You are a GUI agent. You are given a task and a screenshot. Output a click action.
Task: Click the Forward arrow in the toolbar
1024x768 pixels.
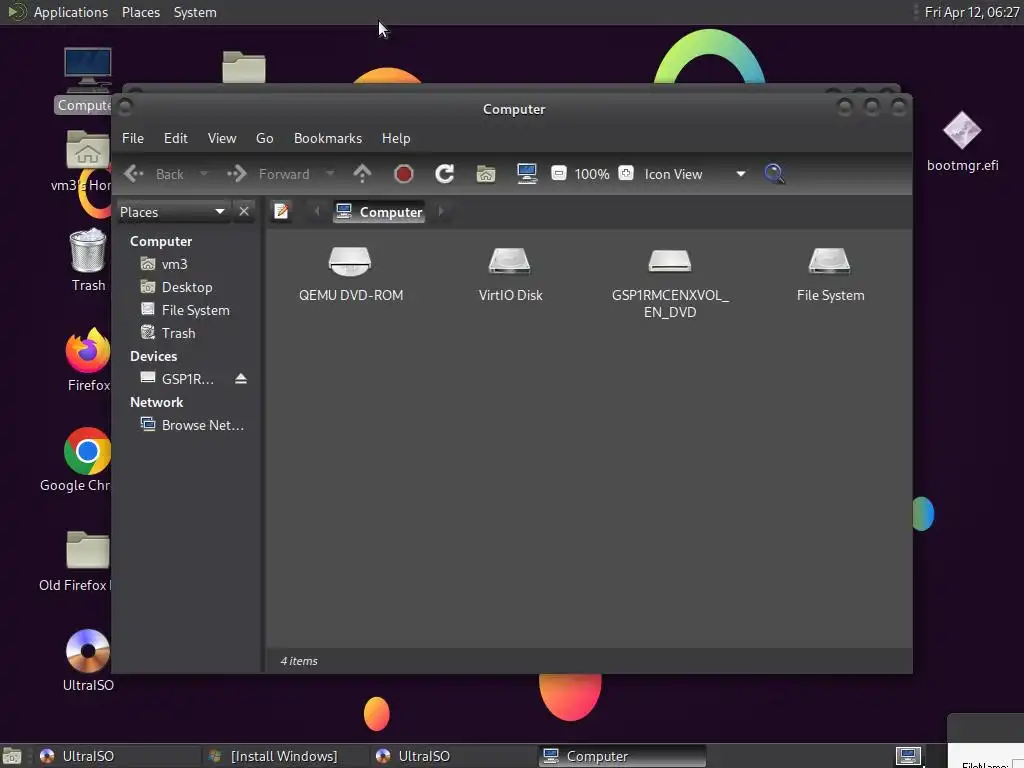point(236,174)
